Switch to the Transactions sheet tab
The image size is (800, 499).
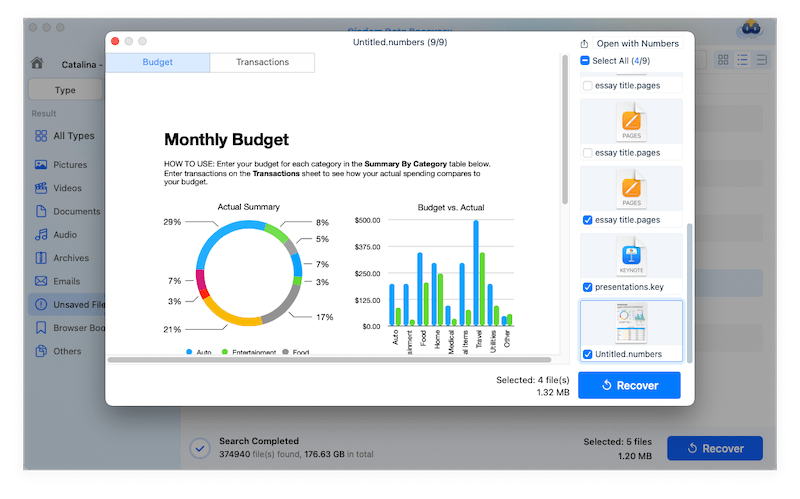coord(262,62)
